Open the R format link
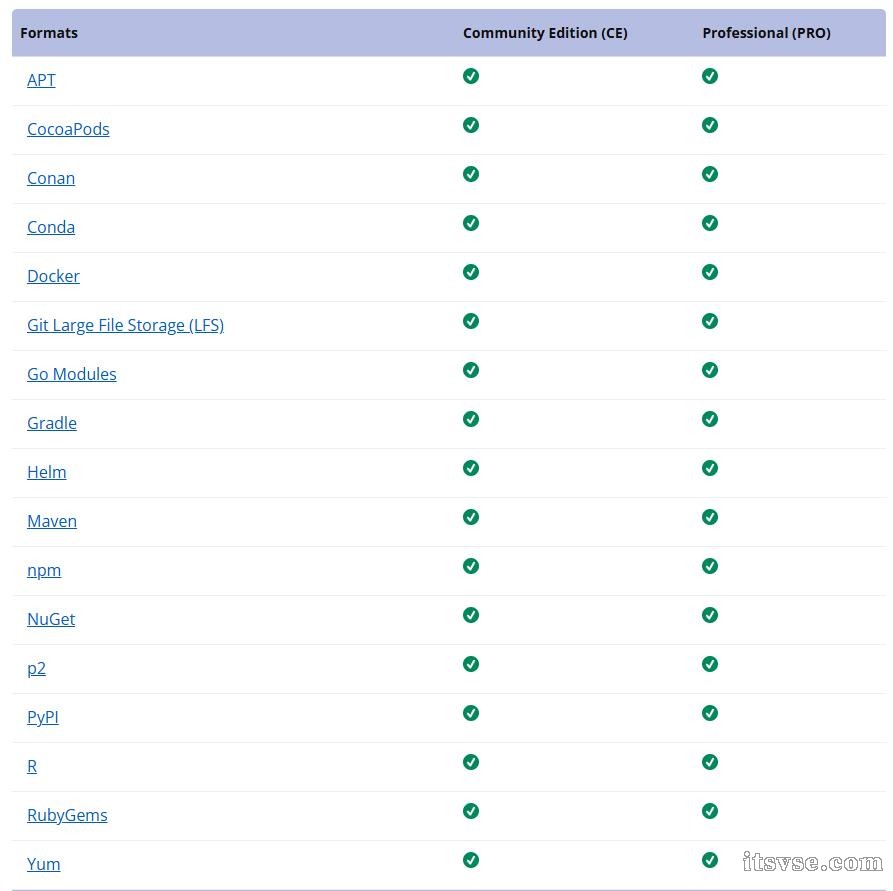The image size is (893, 891). [x=32, y=766]
